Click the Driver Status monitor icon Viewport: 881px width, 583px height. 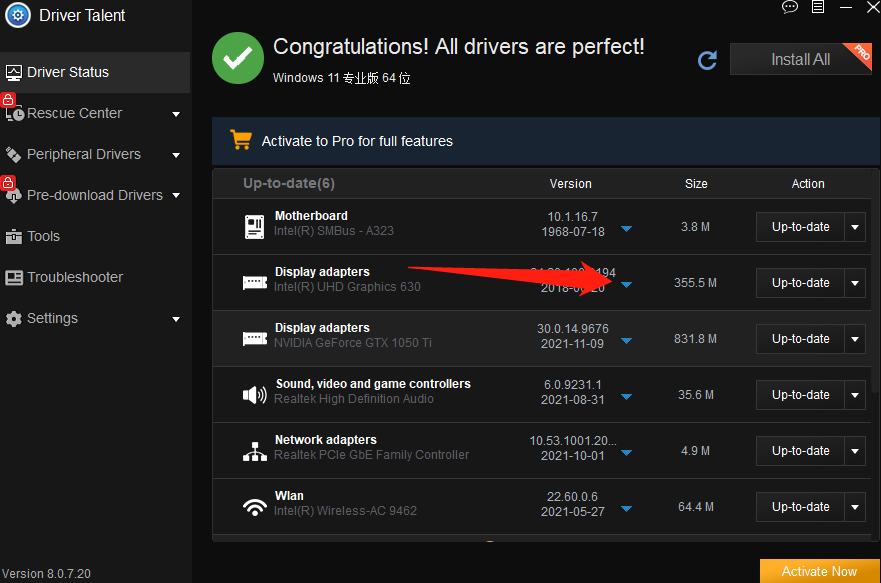coord(13,72)
